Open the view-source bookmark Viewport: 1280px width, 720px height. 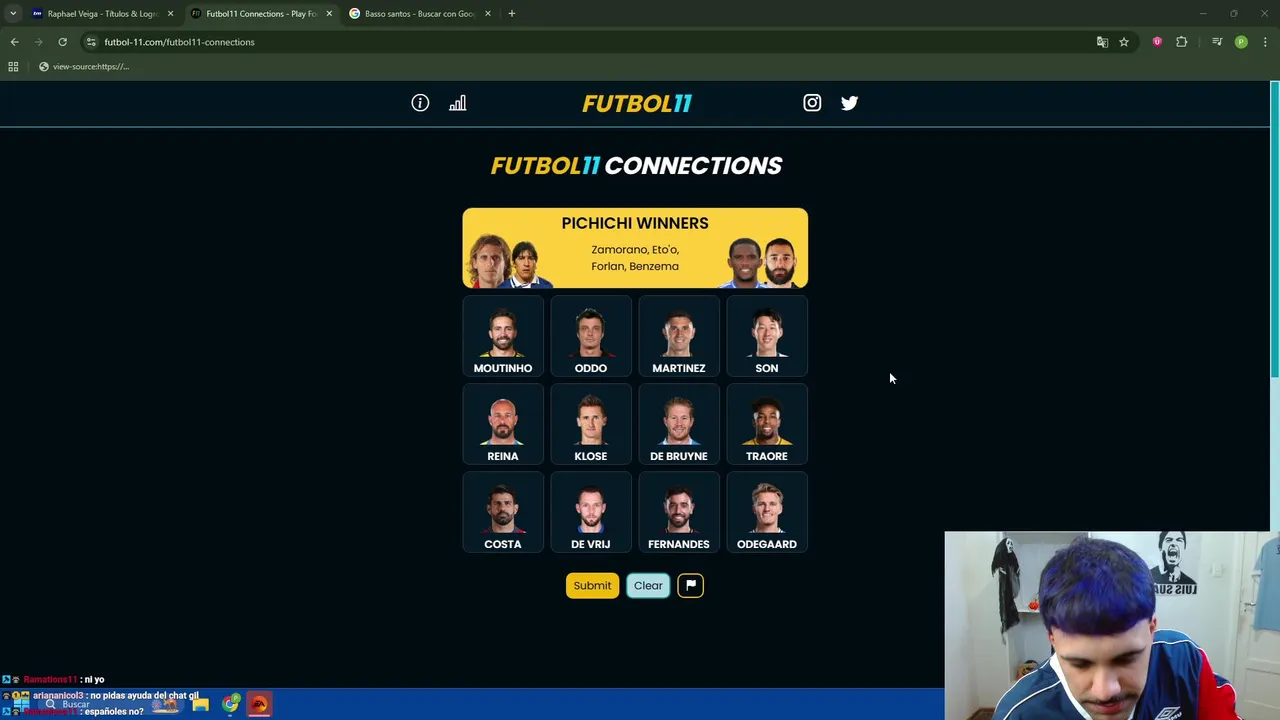84,66
